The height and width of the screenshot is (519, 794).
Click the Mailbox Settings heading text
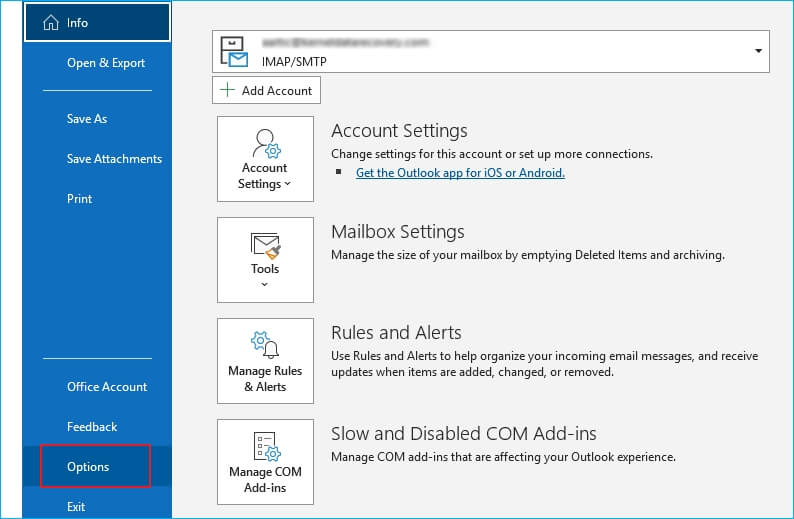click(398, 231)
